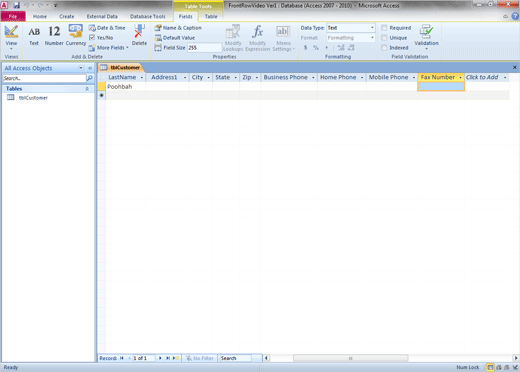The height and width of the screenshot is (372, 520).
Task: Add a Yes/No field
Action: [101, 38]
